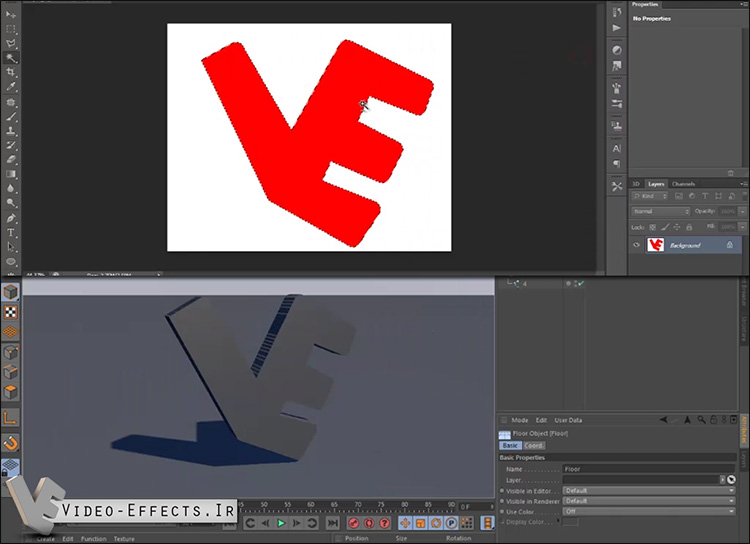Viewport: 750px width, 544px height.
Task: Select the Layers tab
Action: point(656,184)
